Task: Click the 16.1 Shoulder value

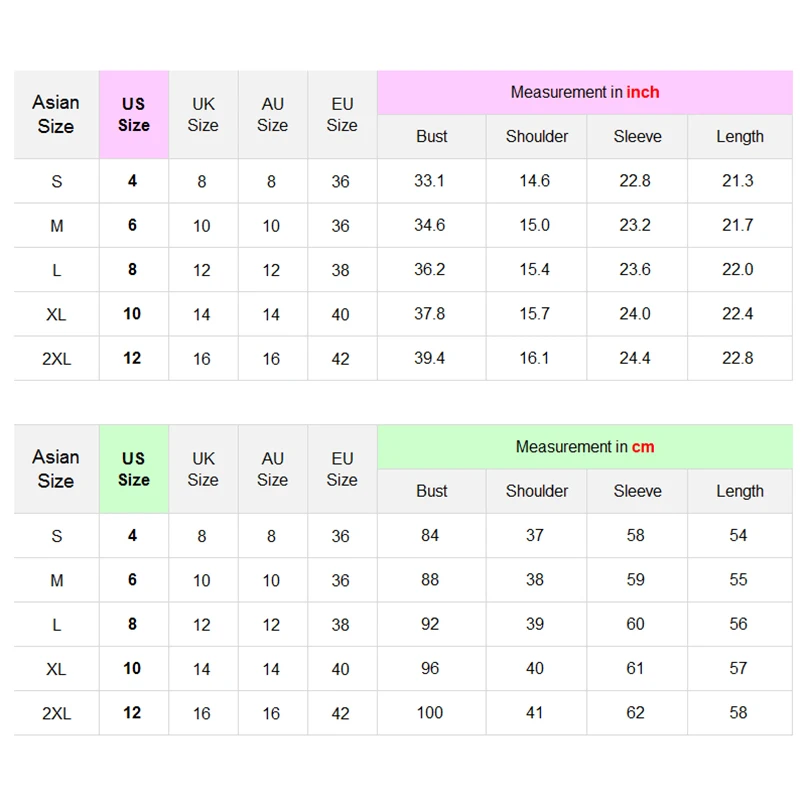Action: [x=535, y=358]
